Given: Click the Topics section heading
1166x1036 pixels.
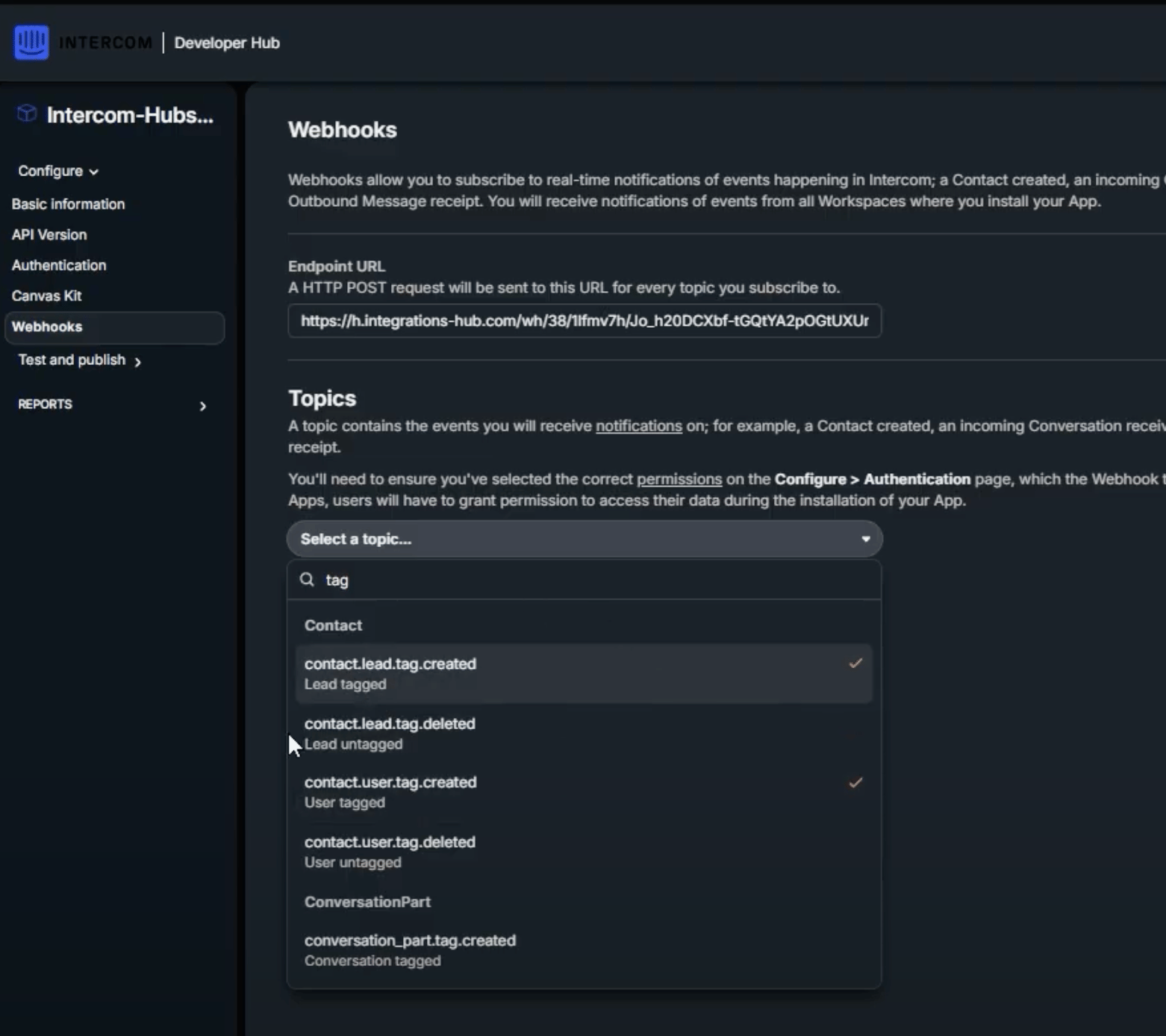Looking at the screenshot, I should point(322,399).
